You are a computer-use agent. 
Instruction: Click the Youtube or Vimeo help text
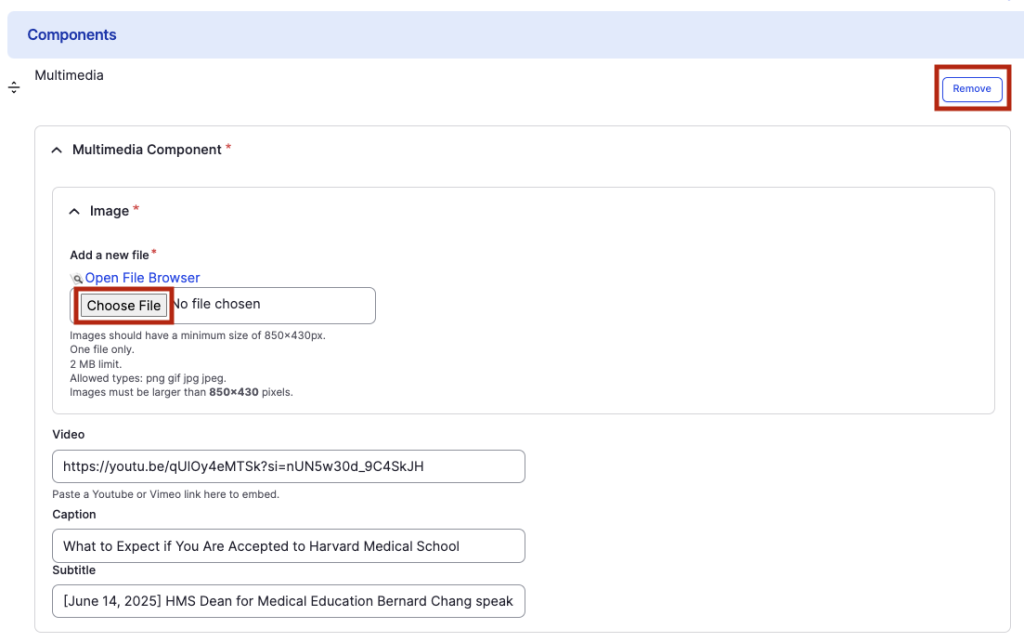tap(165, 494)
